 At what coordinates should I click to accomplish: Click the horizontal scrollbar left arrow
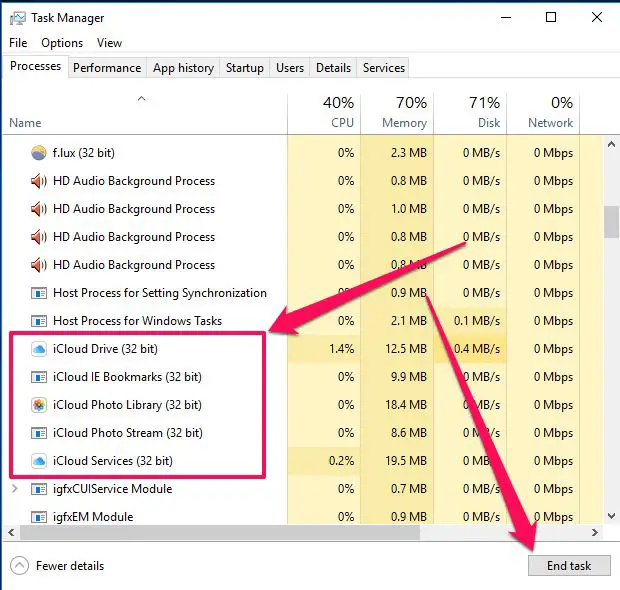[11, 533]
